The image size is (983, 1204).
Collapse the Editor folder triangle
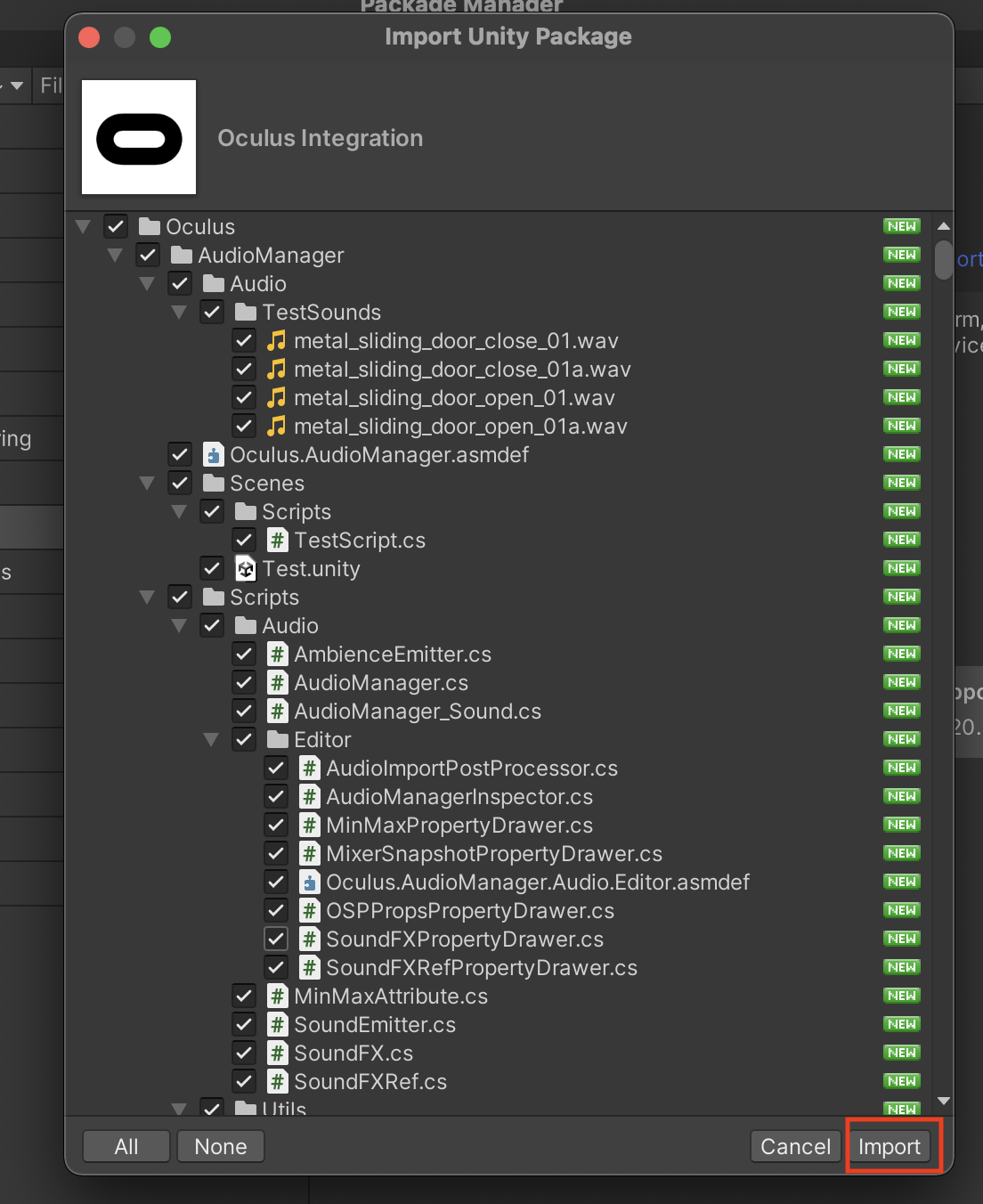pos(211,739)
